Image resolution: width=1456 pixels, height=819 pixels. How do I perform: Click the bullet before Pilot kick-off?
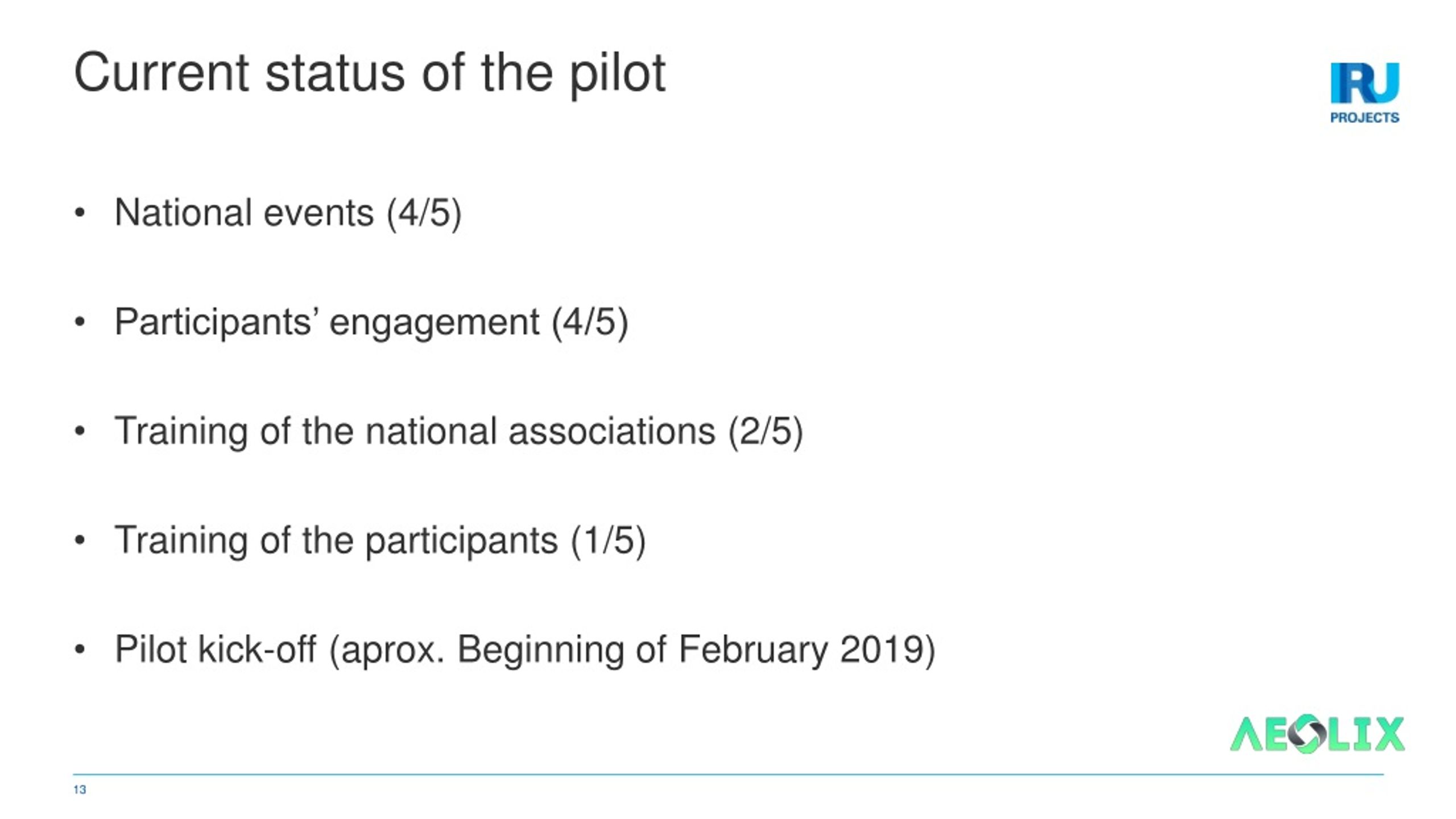click(x=80, y=650)
